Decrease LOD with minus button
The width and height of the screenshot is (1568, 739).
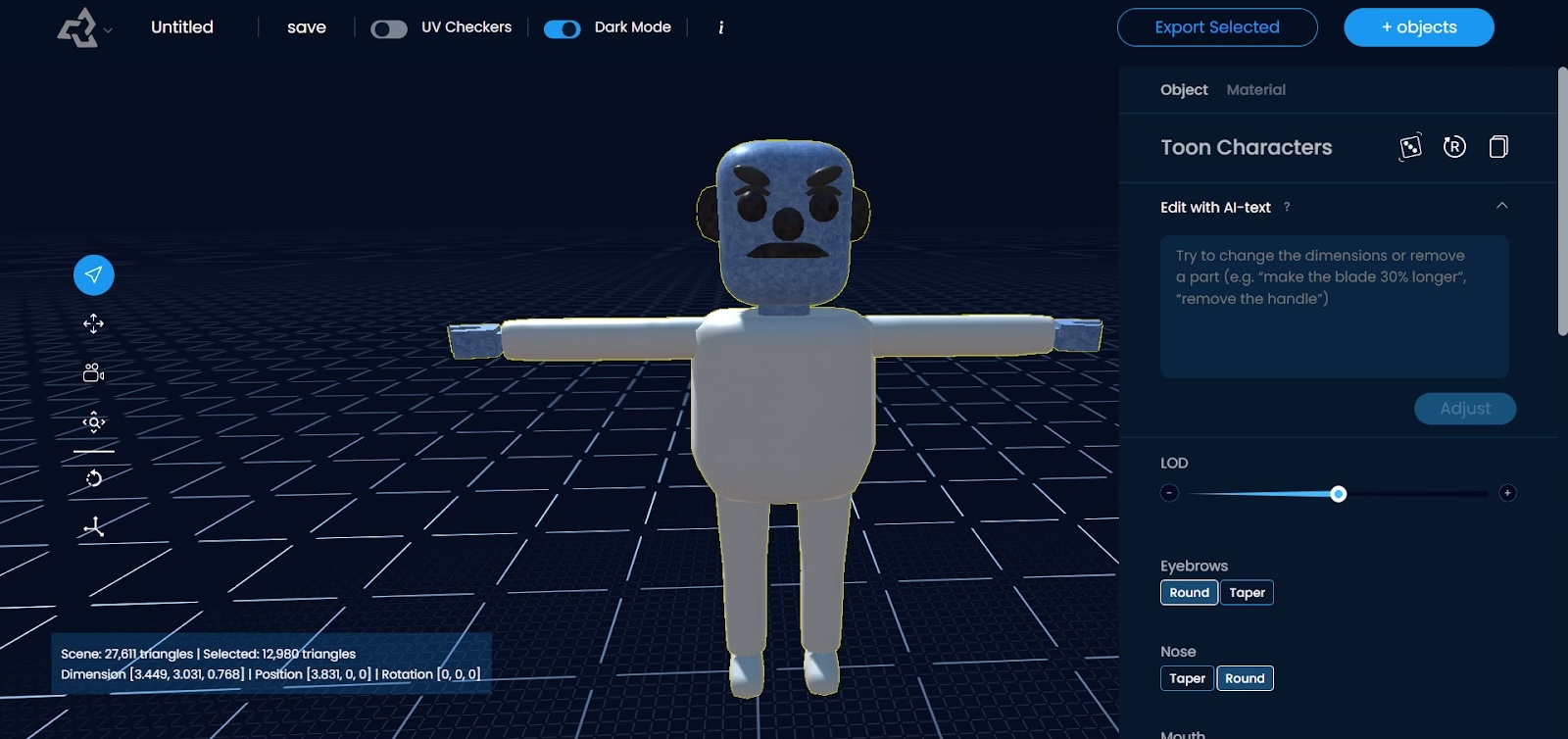(1169, 493)
